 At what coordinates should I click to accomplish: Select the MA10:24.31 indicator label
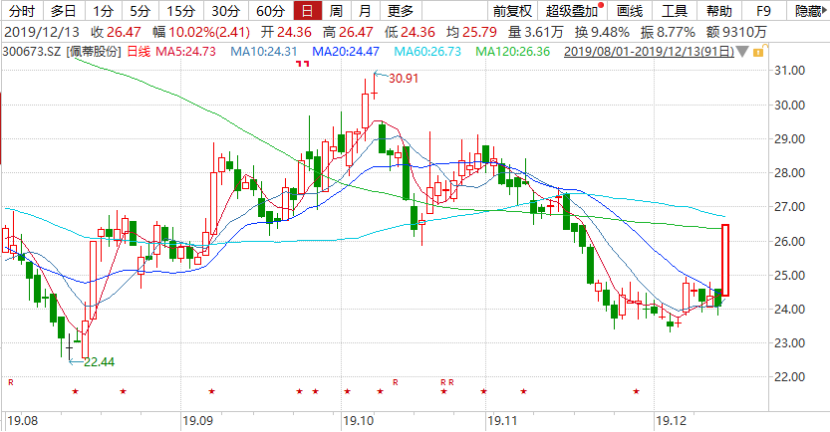pos(264,52)
